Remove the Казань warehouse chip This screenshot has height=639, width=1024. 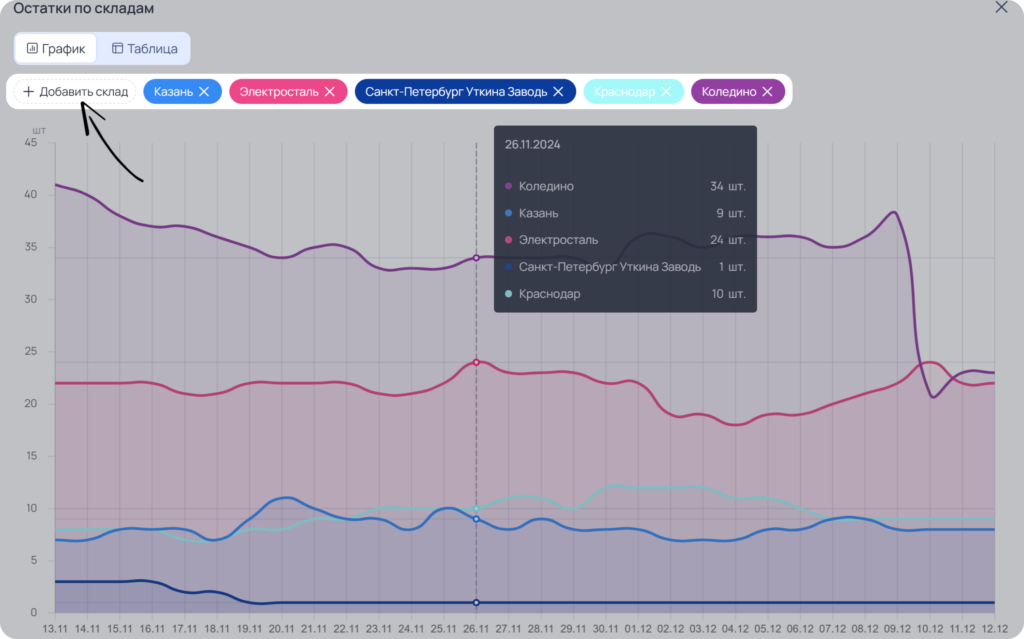coord(204,91)
